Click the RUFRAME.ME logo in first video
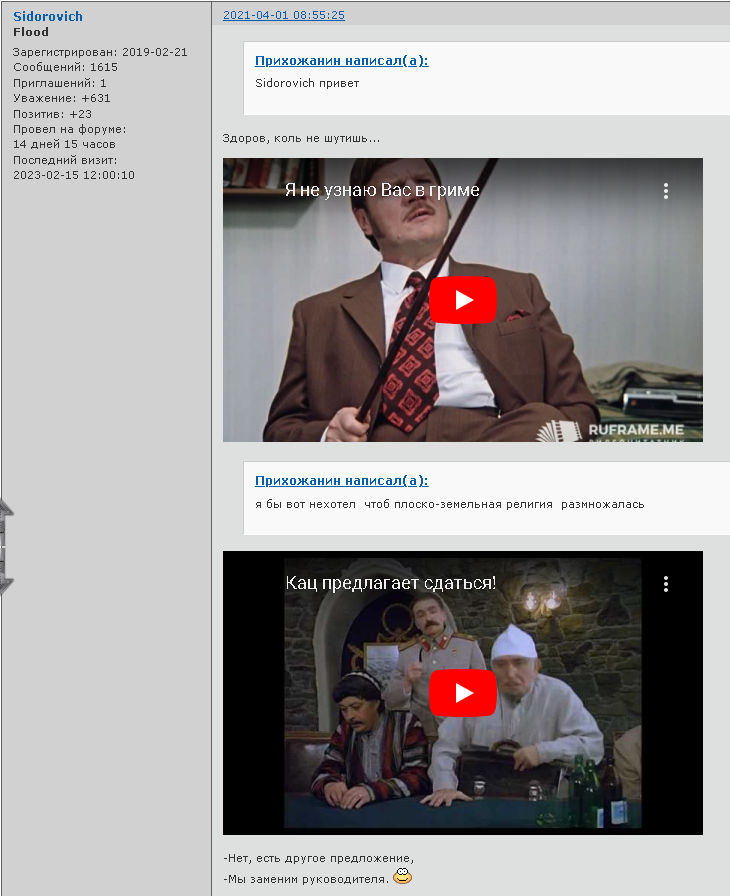730x896 pixels. (x=609, y=431)
